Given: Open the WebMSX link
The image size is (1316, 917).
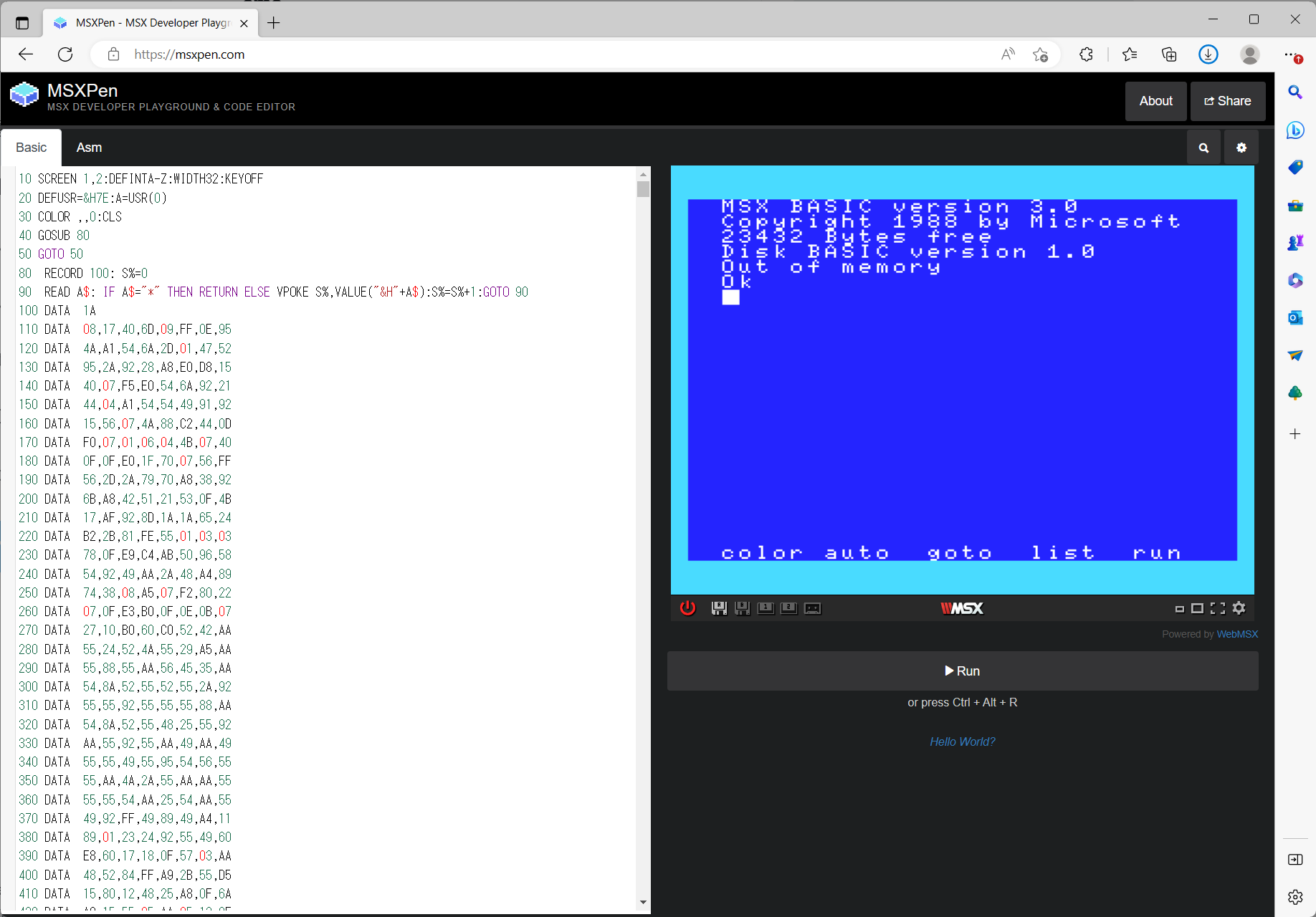Looking at the screenshot, I should tap(1237, 634).
